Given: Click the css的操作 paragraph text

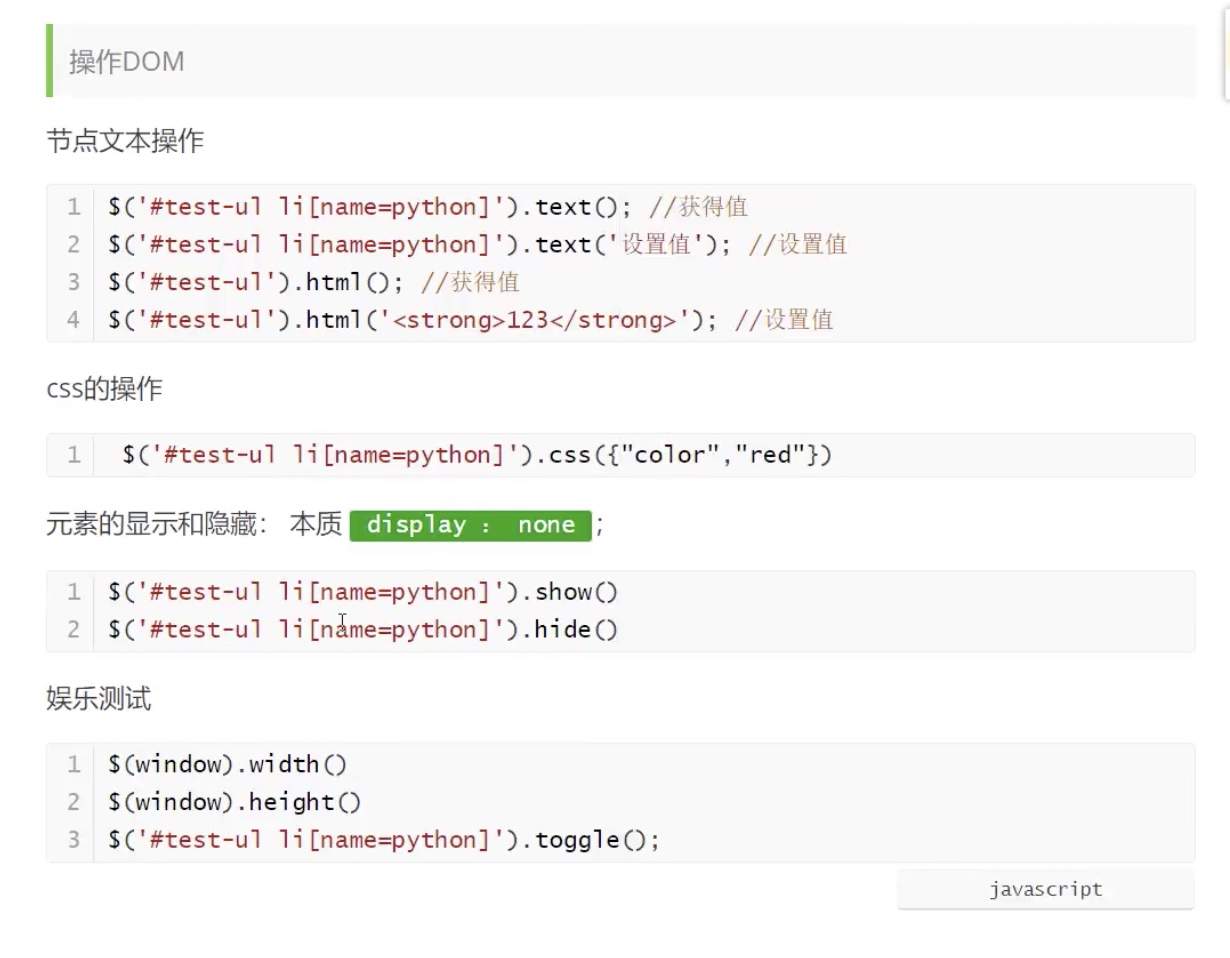Looking at the screenshot, I should [104, 389].
